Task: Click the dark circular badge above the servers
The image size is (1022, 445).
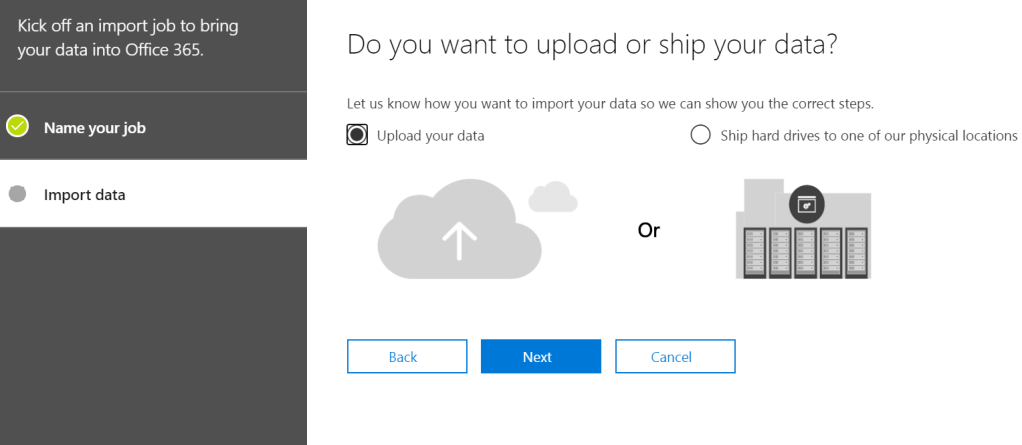Action: click(806, 204)
